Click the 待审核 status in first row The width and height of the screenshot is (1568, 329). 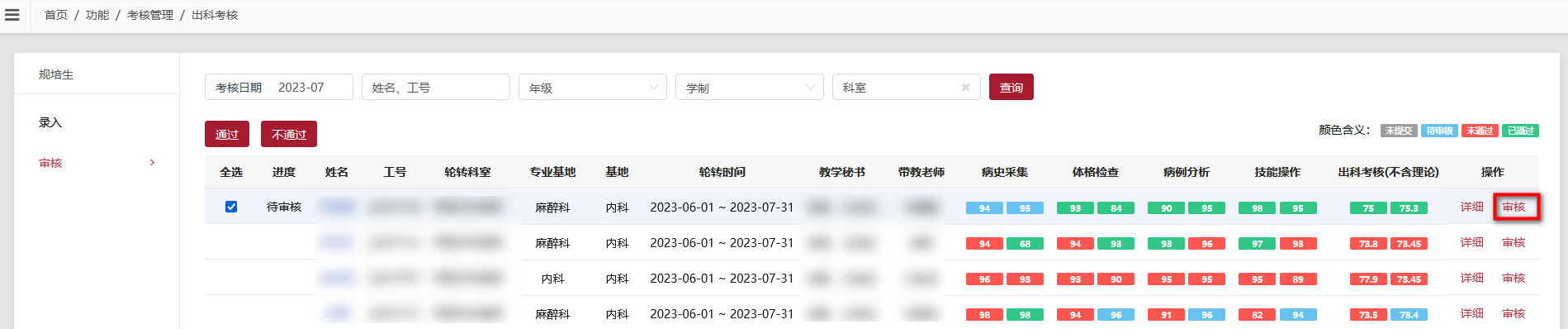pos(284,207)
